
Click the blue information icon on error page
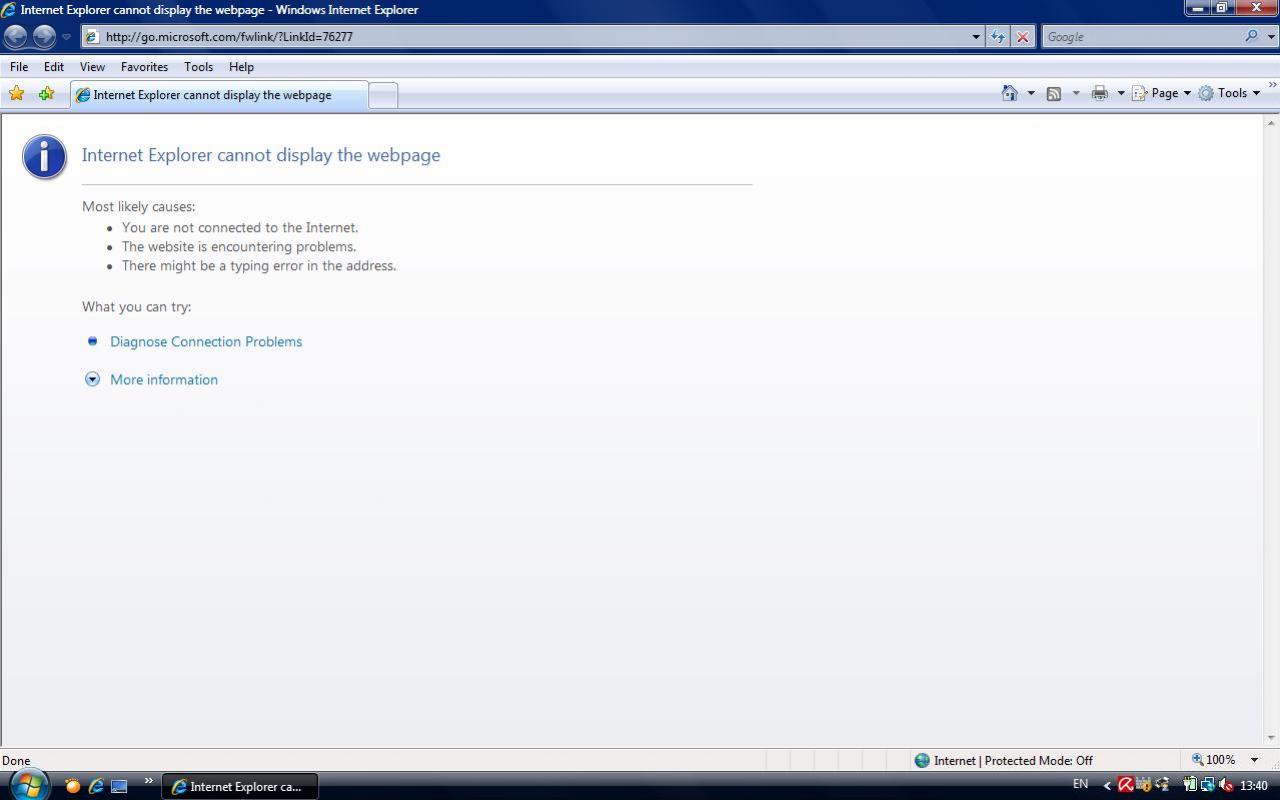pyautogui.click(x=45, y=157)
